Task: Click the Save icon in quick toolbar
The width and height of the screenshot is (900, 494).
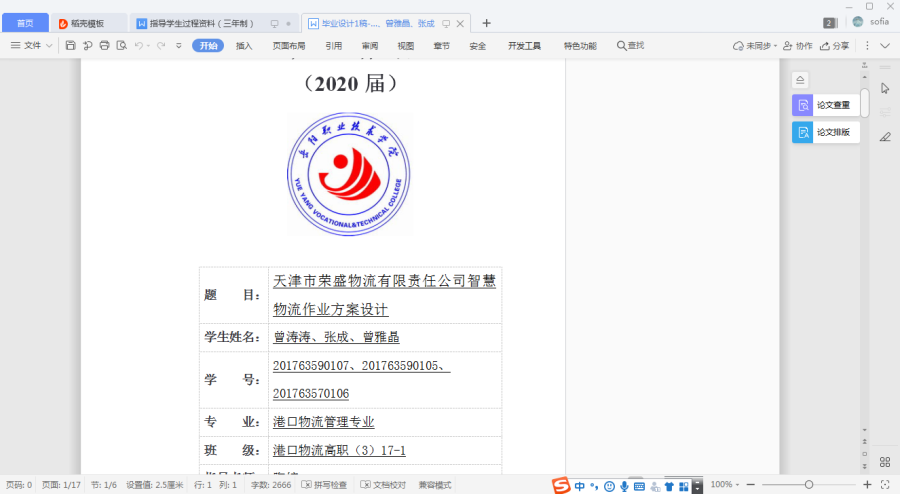Action: (x=70, y=45)
